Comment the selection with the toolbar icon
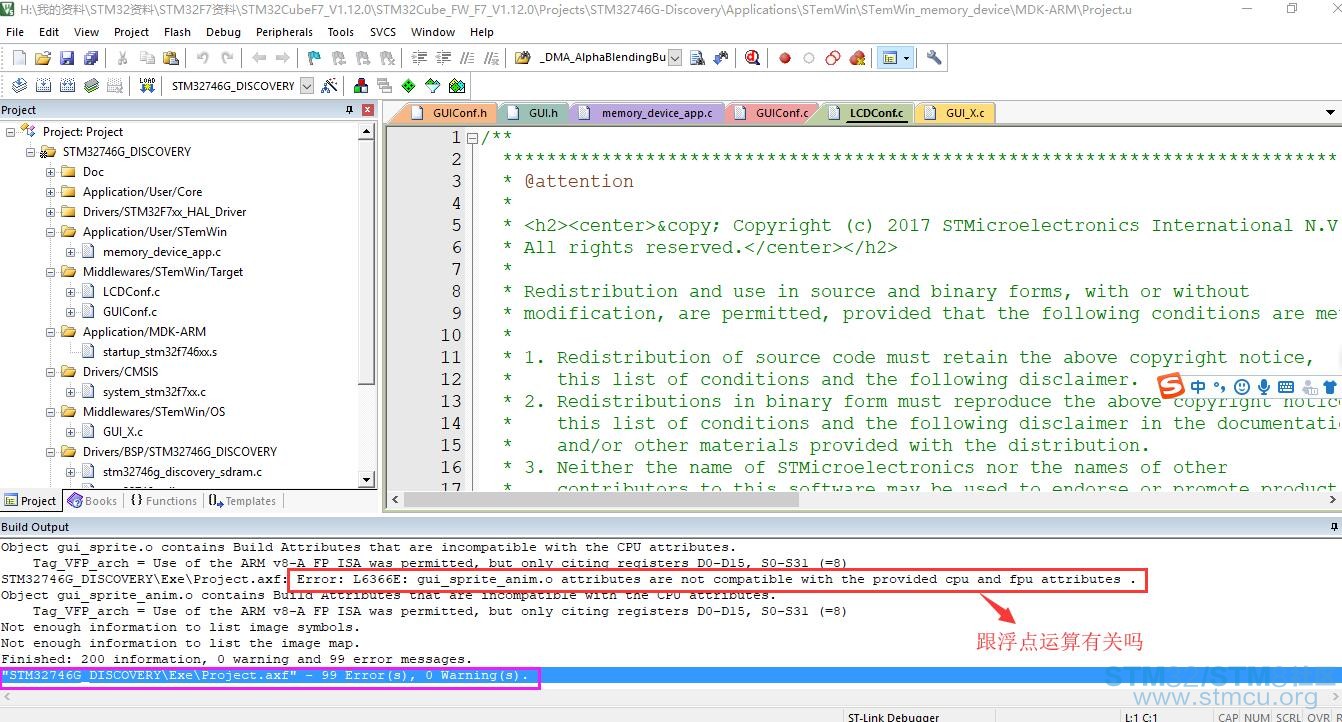 tap(466, 58)
